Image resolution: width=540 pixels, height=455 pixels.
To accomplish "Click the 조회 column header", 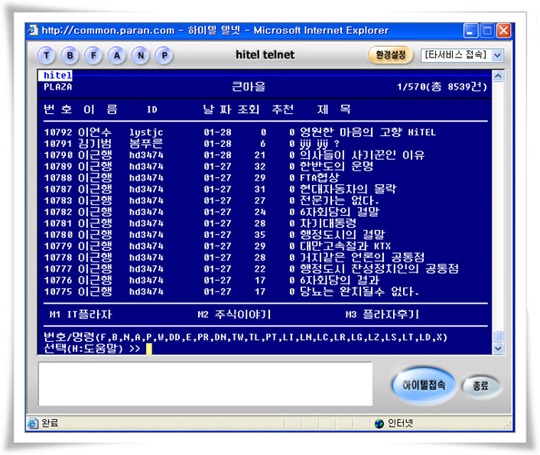I will pyautogui.click(x=249, y=109).
